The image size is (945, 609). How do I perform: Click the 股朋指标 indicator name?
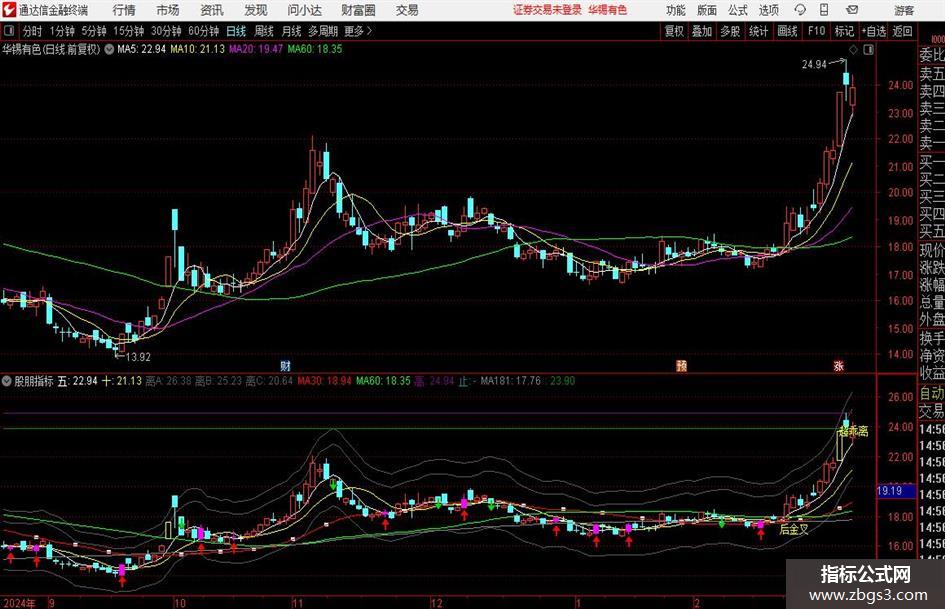[34, 380]
